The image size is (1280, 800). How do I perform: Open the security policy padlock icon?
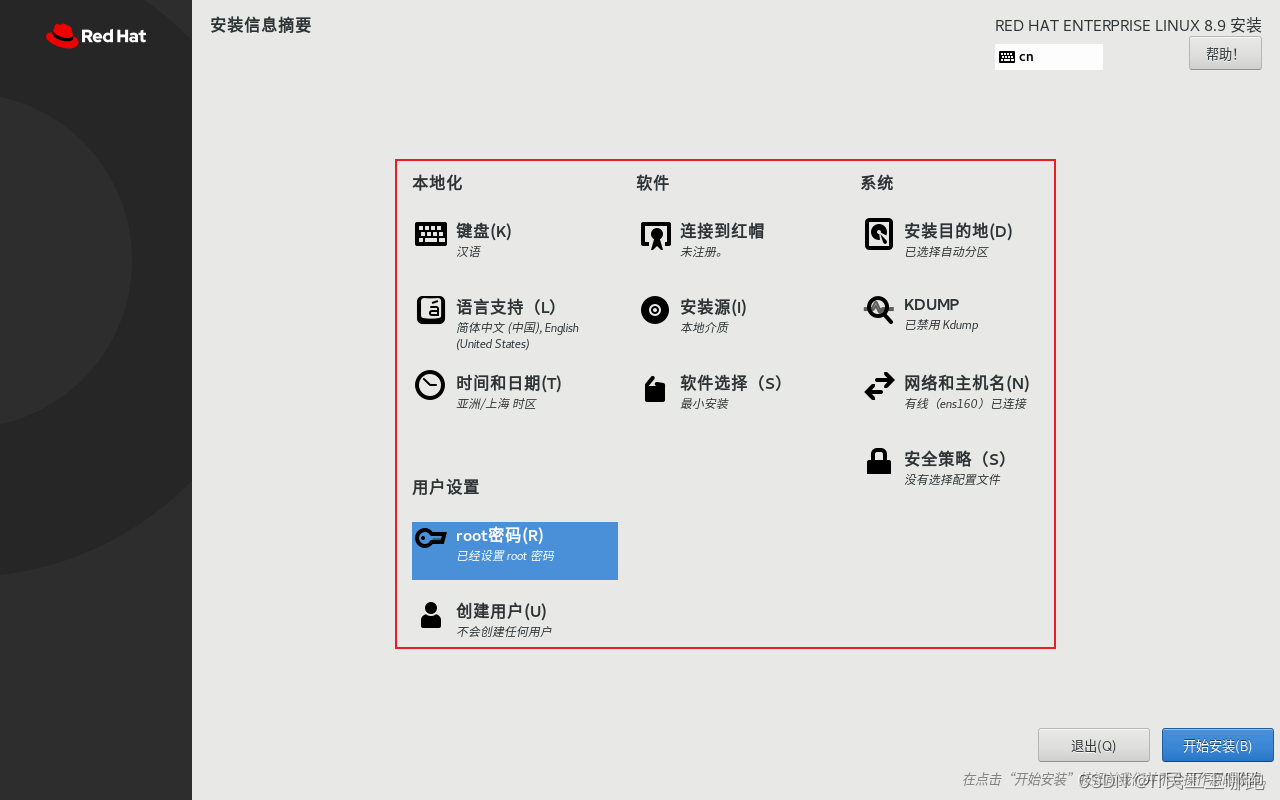click(x=879, y=461)
